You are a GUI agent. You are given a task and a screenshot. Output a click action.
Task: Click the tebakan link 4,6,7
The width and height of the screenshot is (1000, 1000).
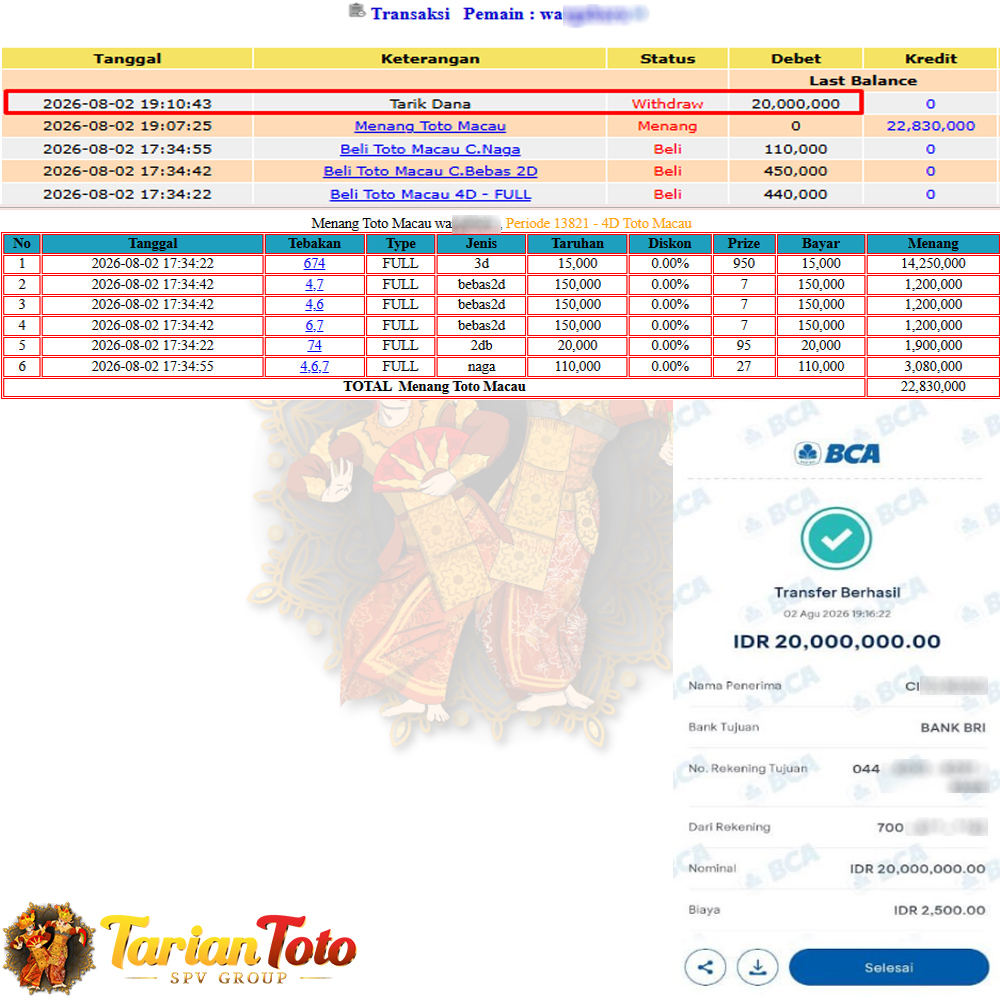pos(314,367)
